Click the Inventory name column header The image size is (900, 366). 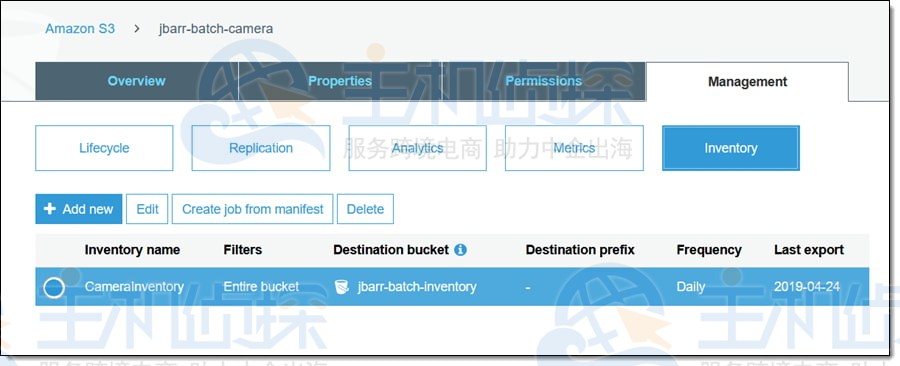pyautogui.click(x=132, y=250)
